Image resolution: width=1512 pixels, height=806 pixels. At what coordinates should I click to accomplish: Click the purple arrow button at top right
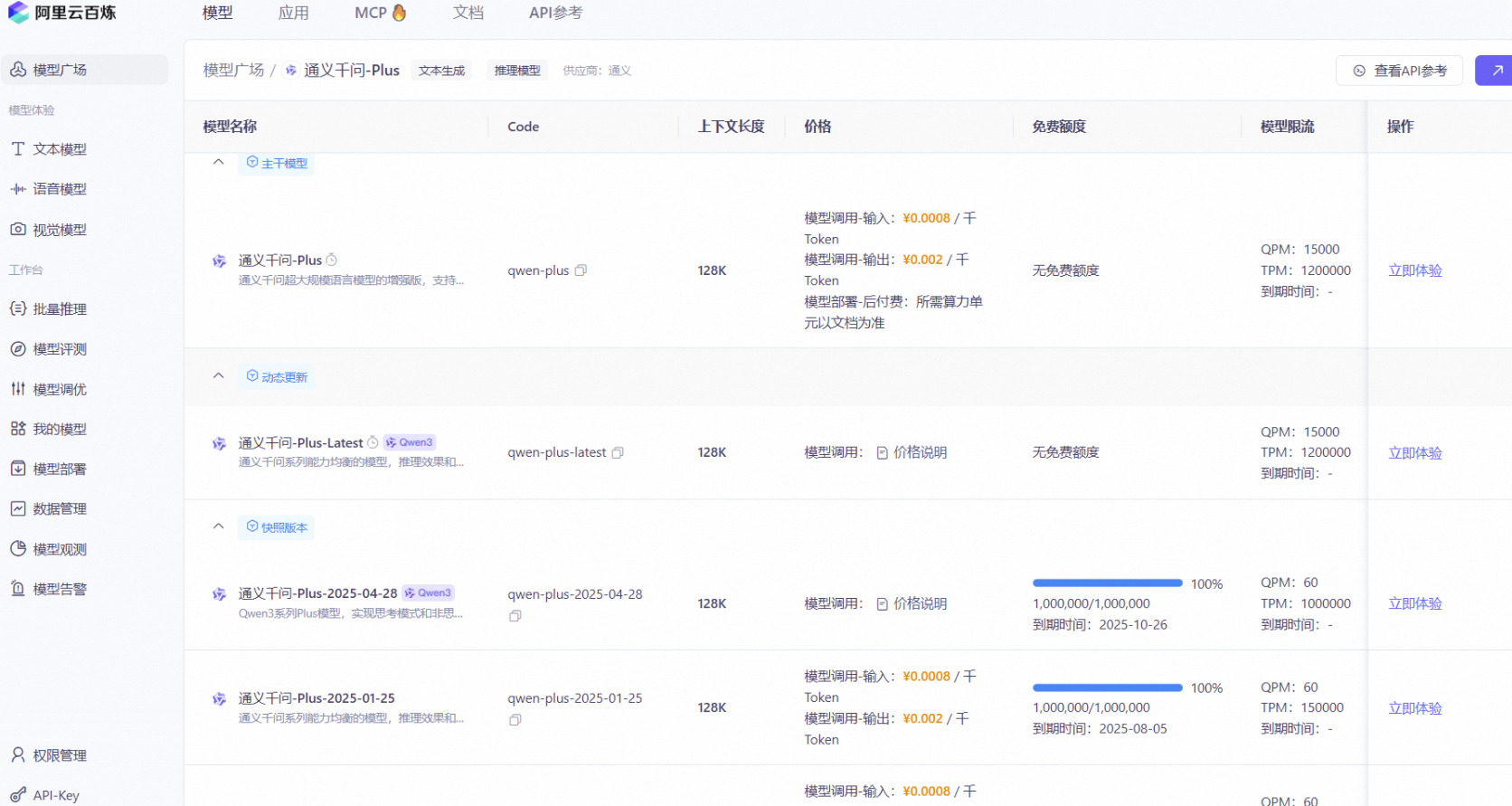pyautogui.click(x=1494, y=71)
